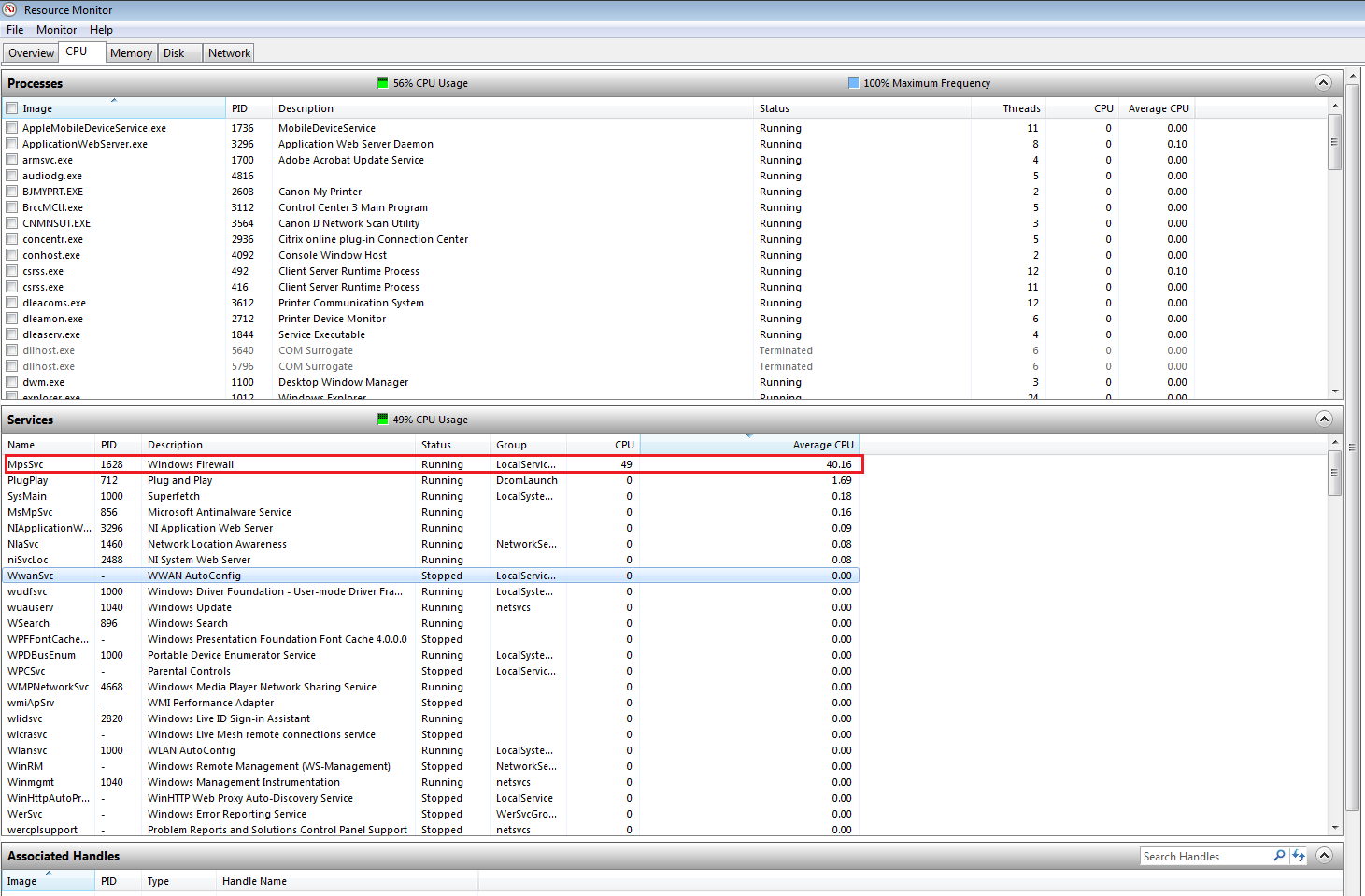Expand the Associated Handles section chevron
Image resolution: width=1365 pixels, height=896 pixels.
[1323, 855]
